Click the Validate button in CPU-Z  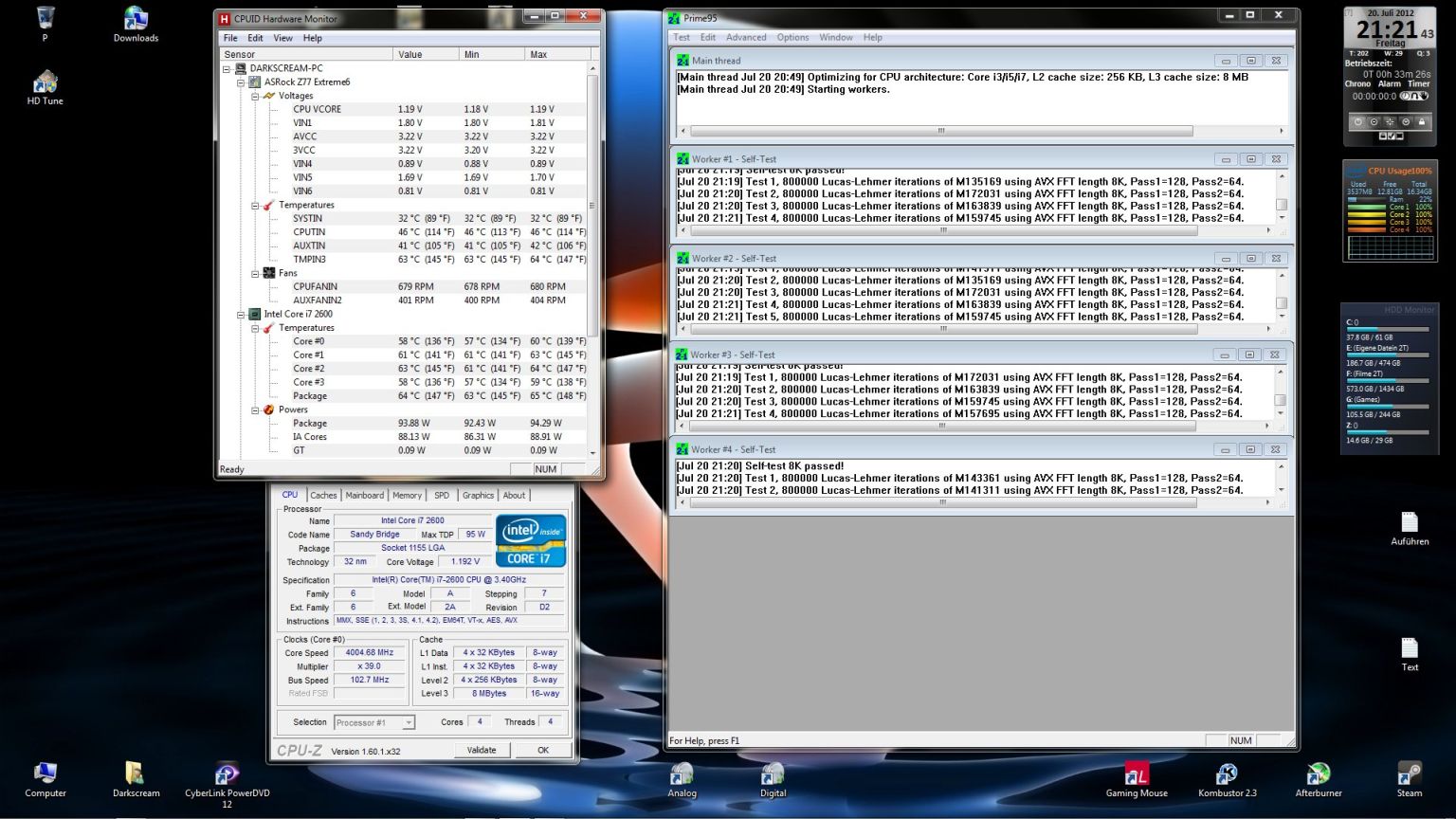[x=482, y=750]
